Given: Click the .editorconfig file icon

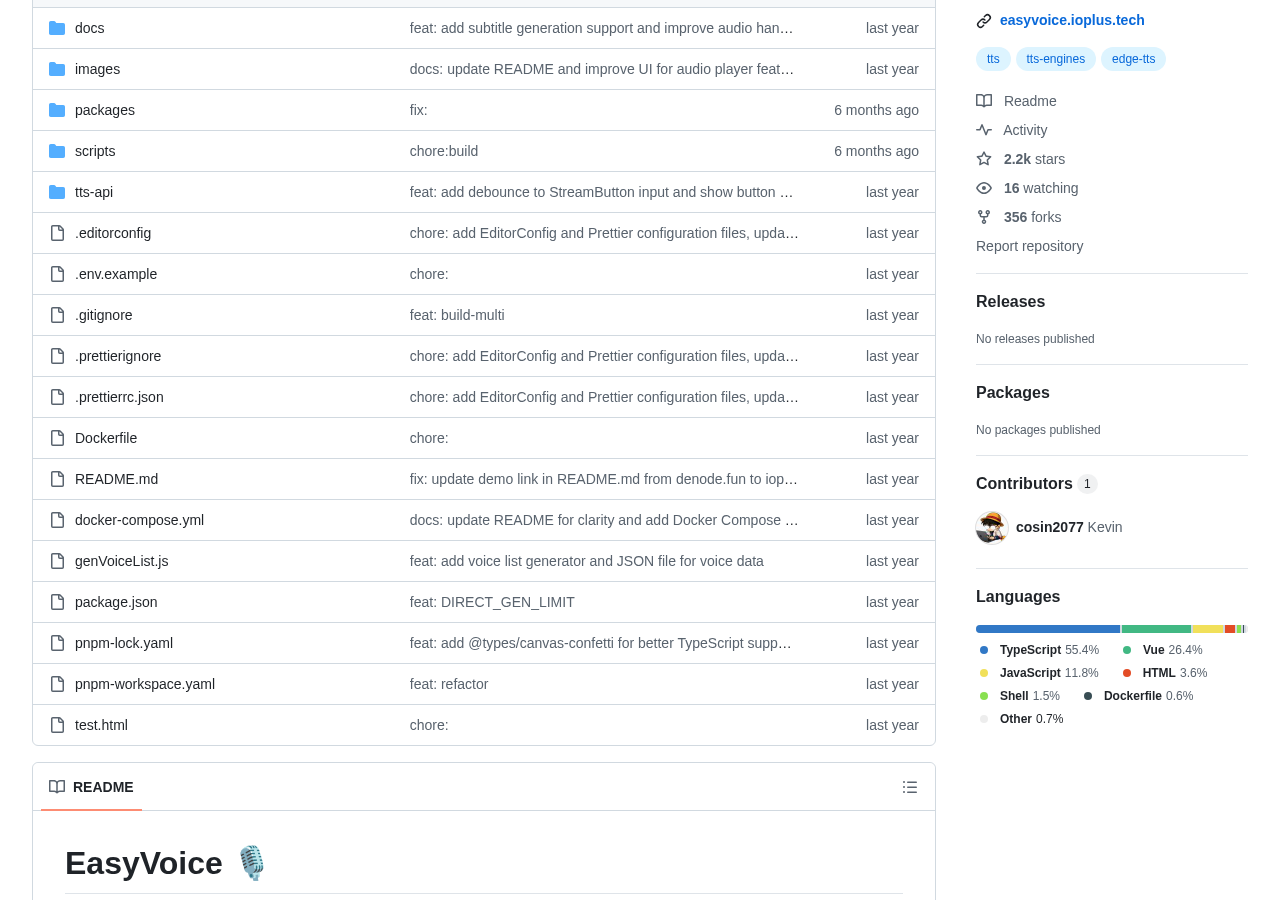Looking at the screenshot, I should click(x=57, y=233).
